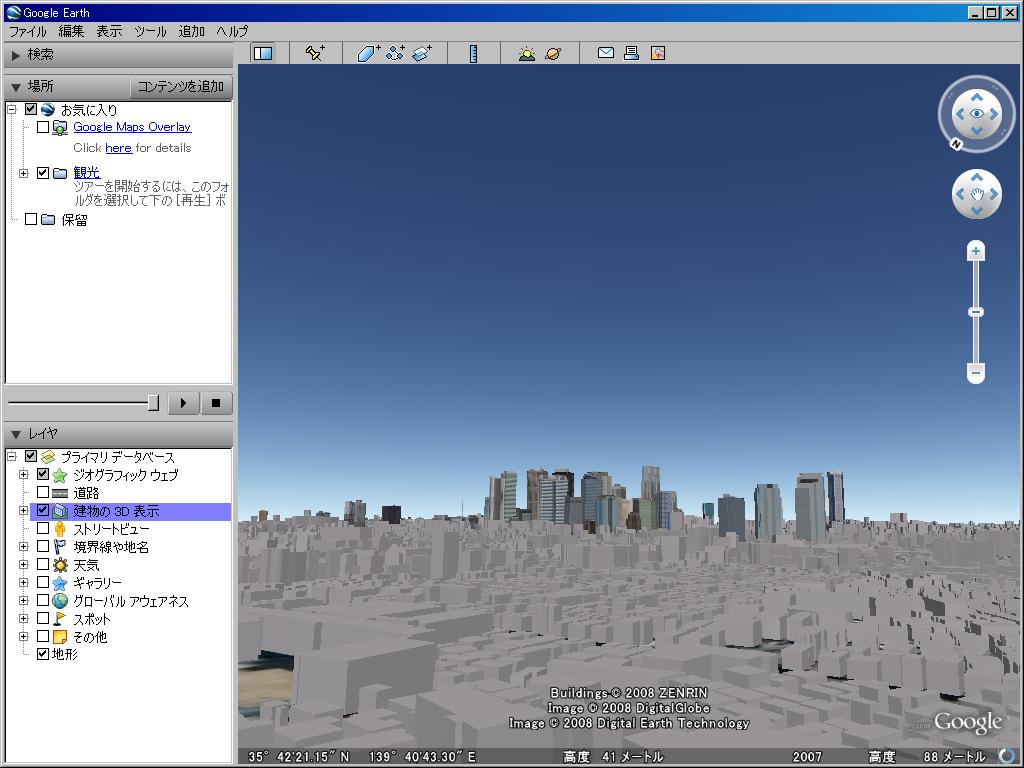Zoom out with the minus button
Screen dimensions: 1024x768
pyautogui.click(x=976, y=373)
